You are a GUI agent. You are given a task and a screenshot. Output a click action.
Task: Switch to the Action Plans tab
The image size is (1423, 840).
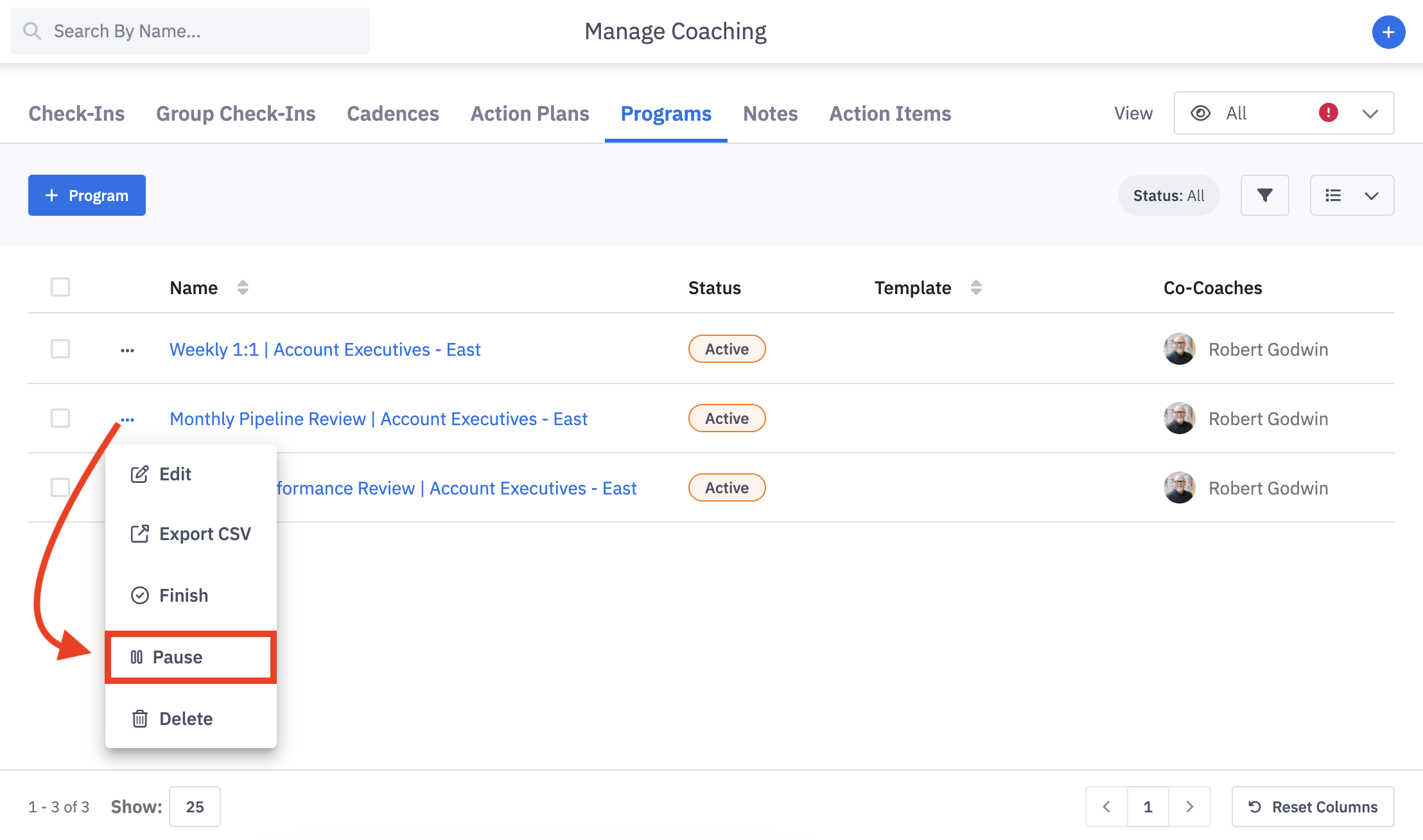pyautogui.click(x=530, y=113)
